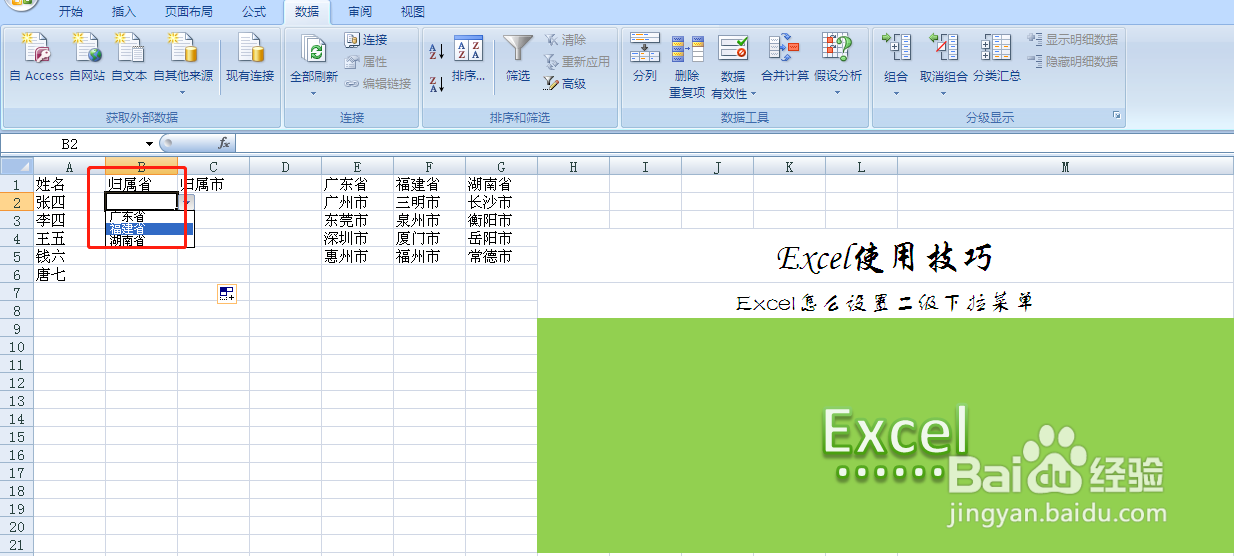Select cell containing 常德市
The image size is (1234, 556).
coord(501,256)
